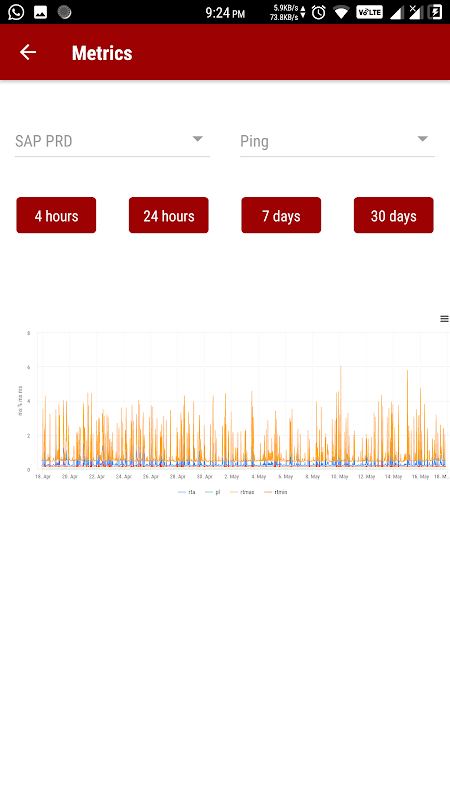Toggle the rtmin series in legend

tap(276, 492)
